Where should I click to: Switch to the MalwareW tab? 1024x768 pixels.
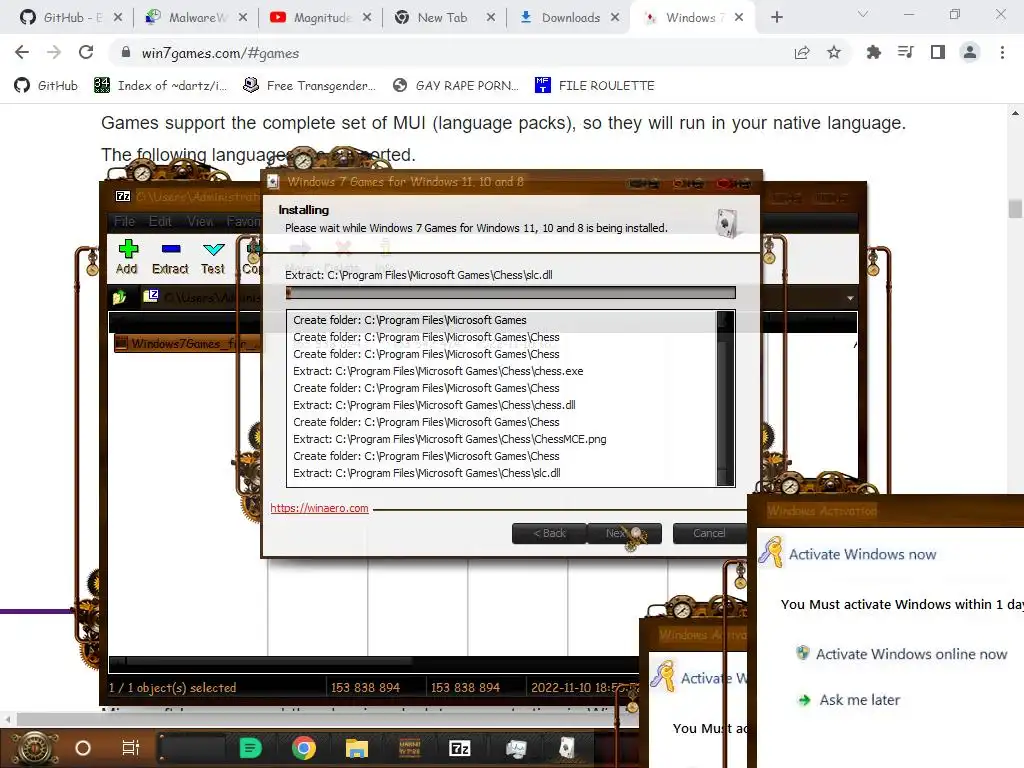coord(195,18)
